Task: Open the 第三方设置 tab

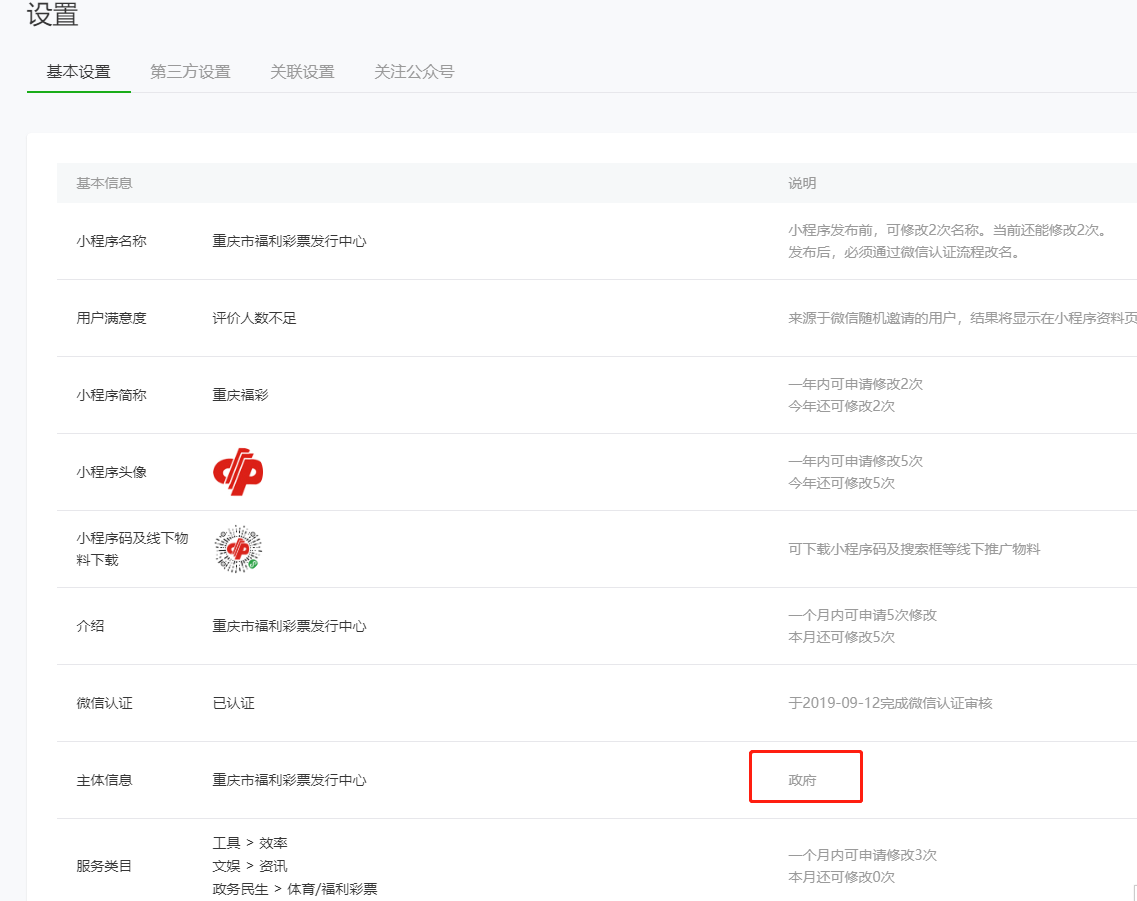Action: pyautogui.click(x=190, y=72)
